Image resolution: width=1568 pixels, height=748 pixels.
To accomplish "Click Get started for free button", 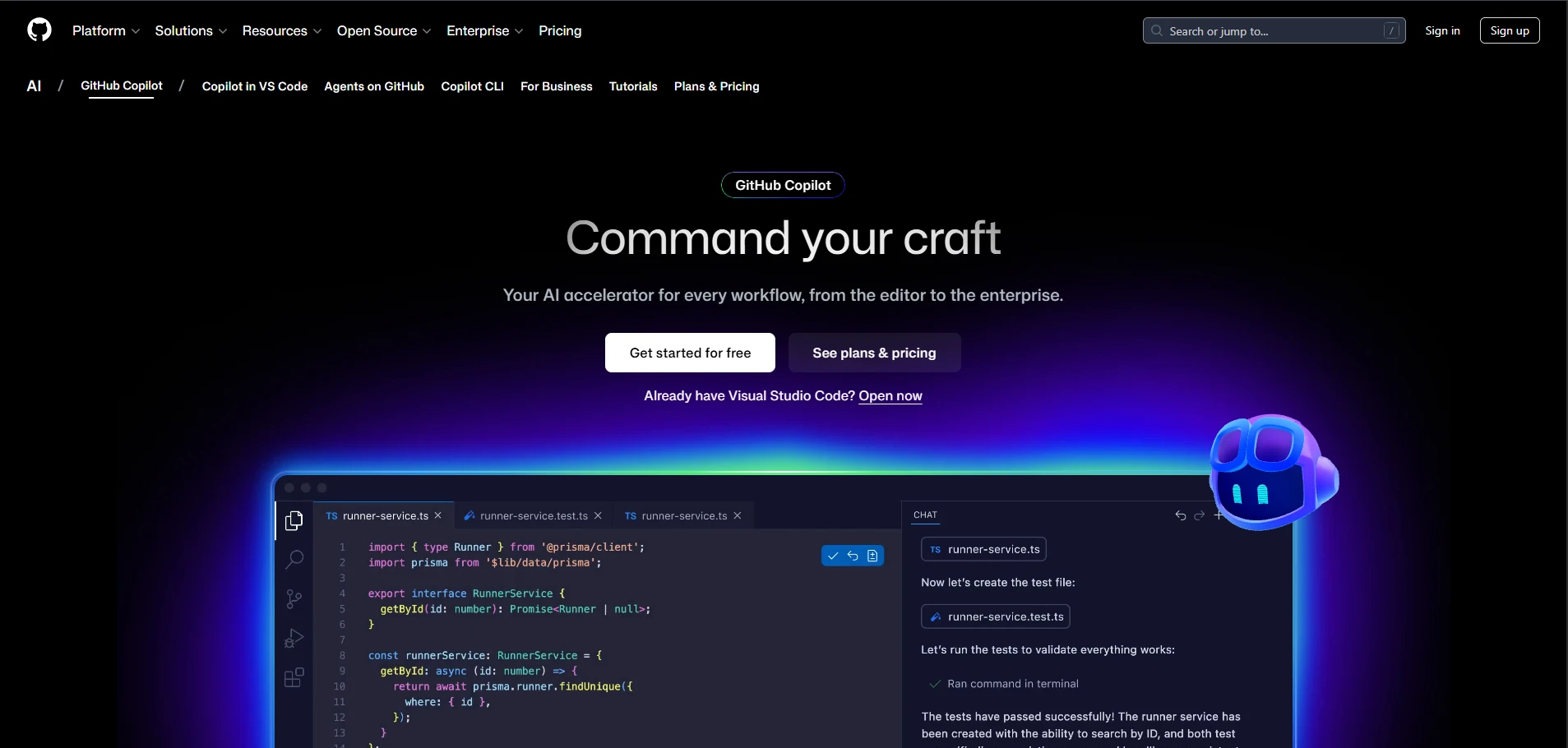I will pyautogui.click(x=690, y=353).
